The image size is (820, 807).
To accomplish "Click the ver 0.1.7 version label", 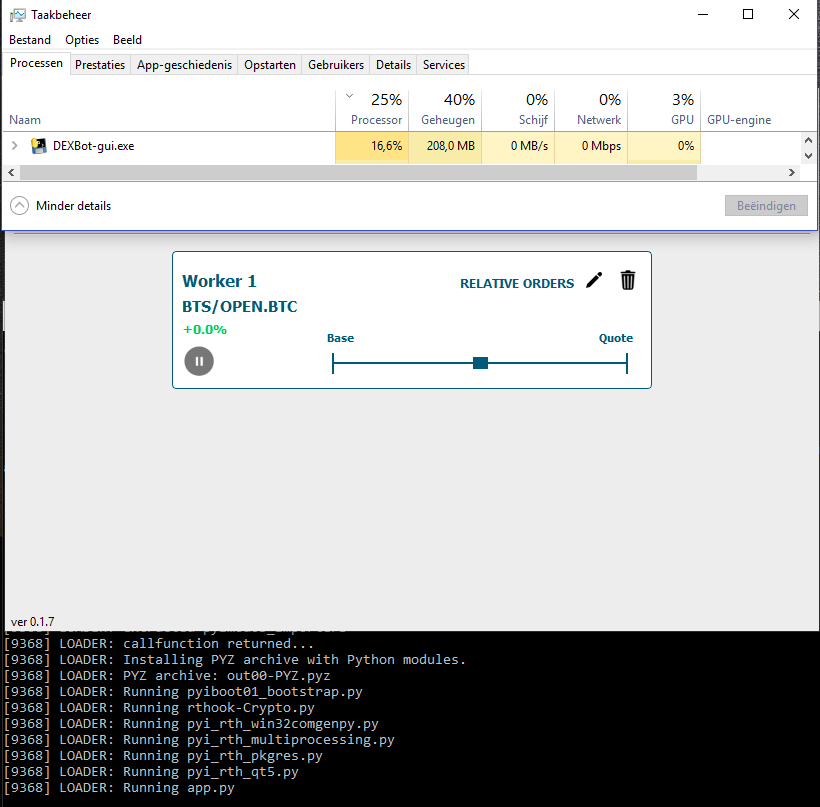I will (32, 622).
